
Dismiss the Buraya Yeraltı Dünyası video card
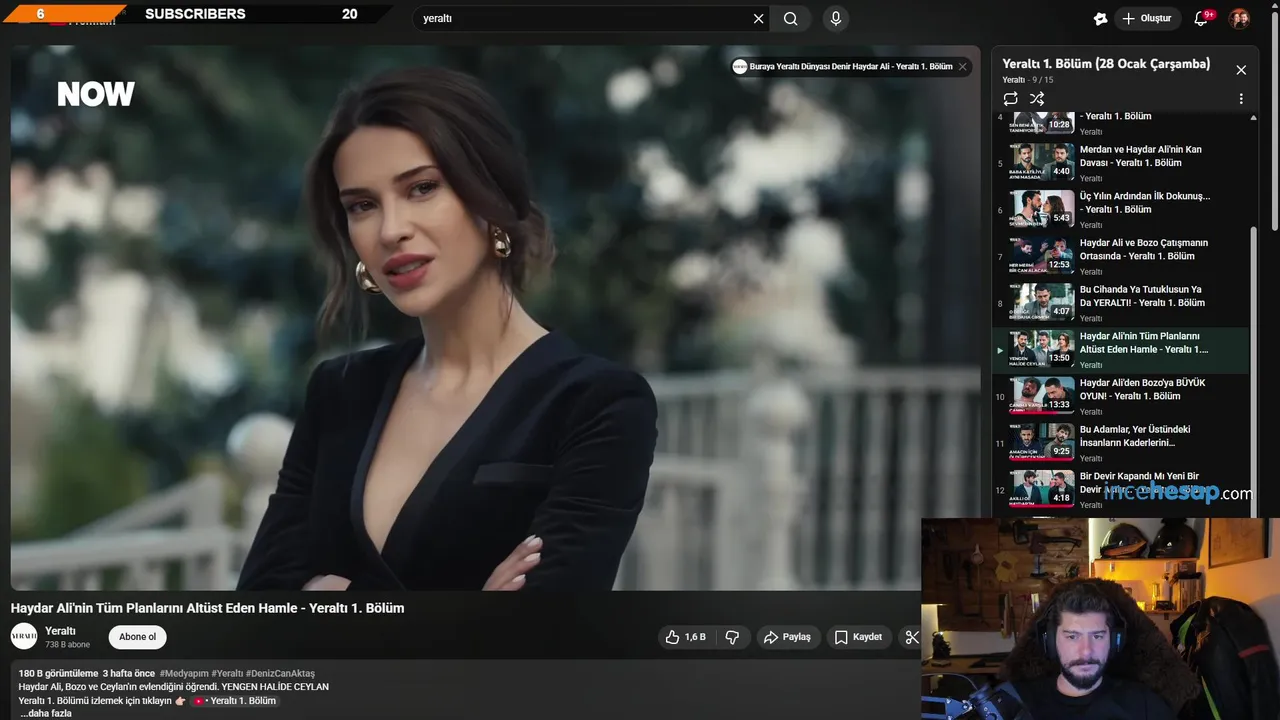[x=963, y=67]
